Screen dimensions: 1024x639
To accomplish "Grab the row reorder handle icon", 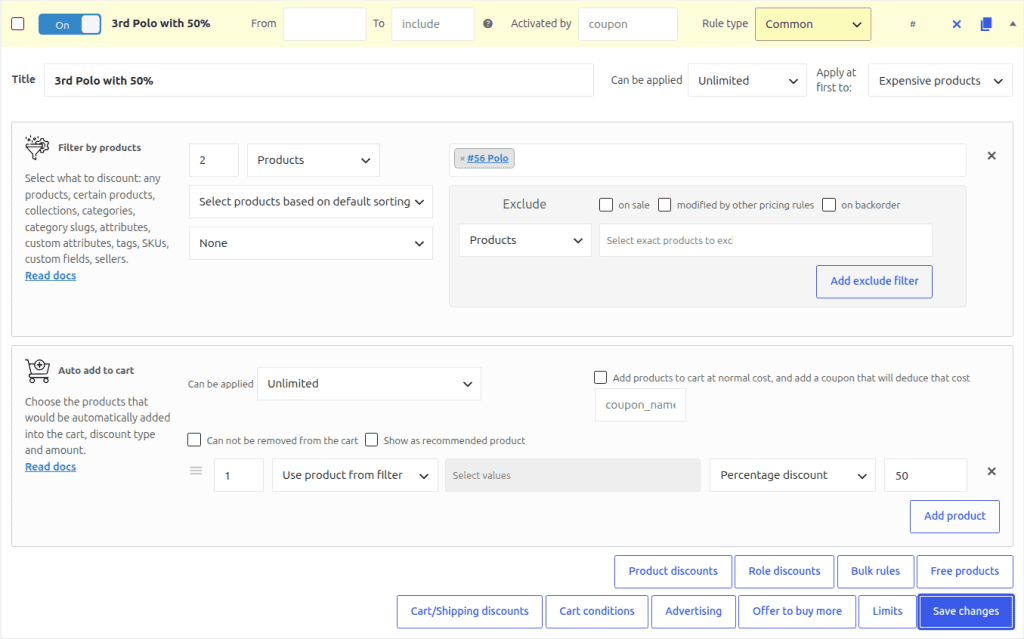I will pos(196,470).
